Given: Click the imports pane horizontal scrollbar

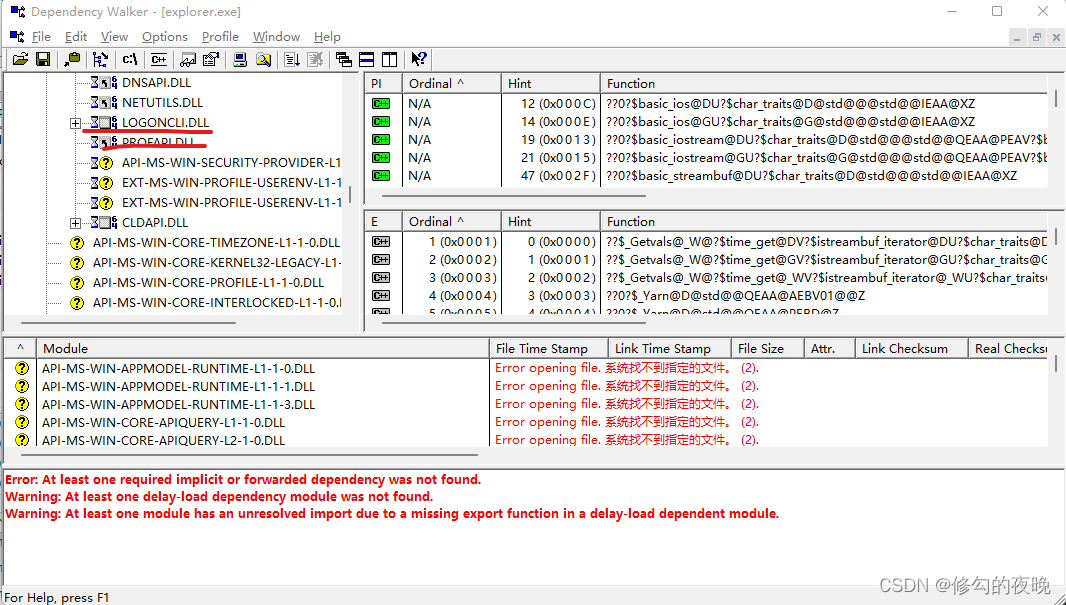Looking at the screenshot, I should (x=513, y=196).
